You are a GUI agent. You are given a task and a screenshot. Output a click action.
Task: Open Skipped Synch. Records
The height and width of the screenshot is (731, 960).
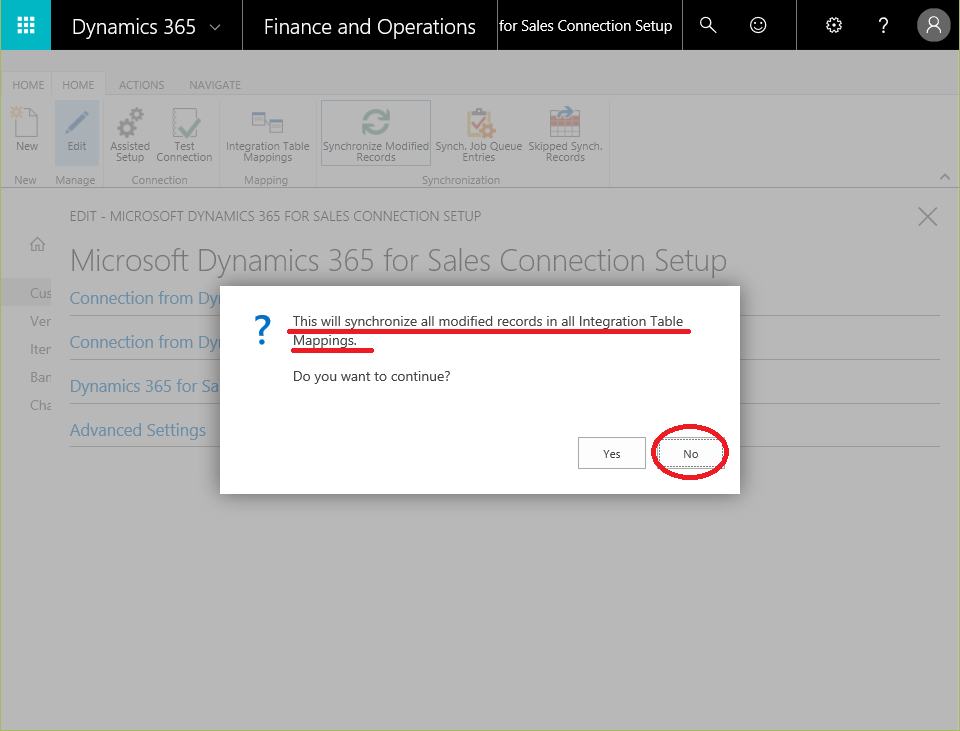[x=565, y=134]
